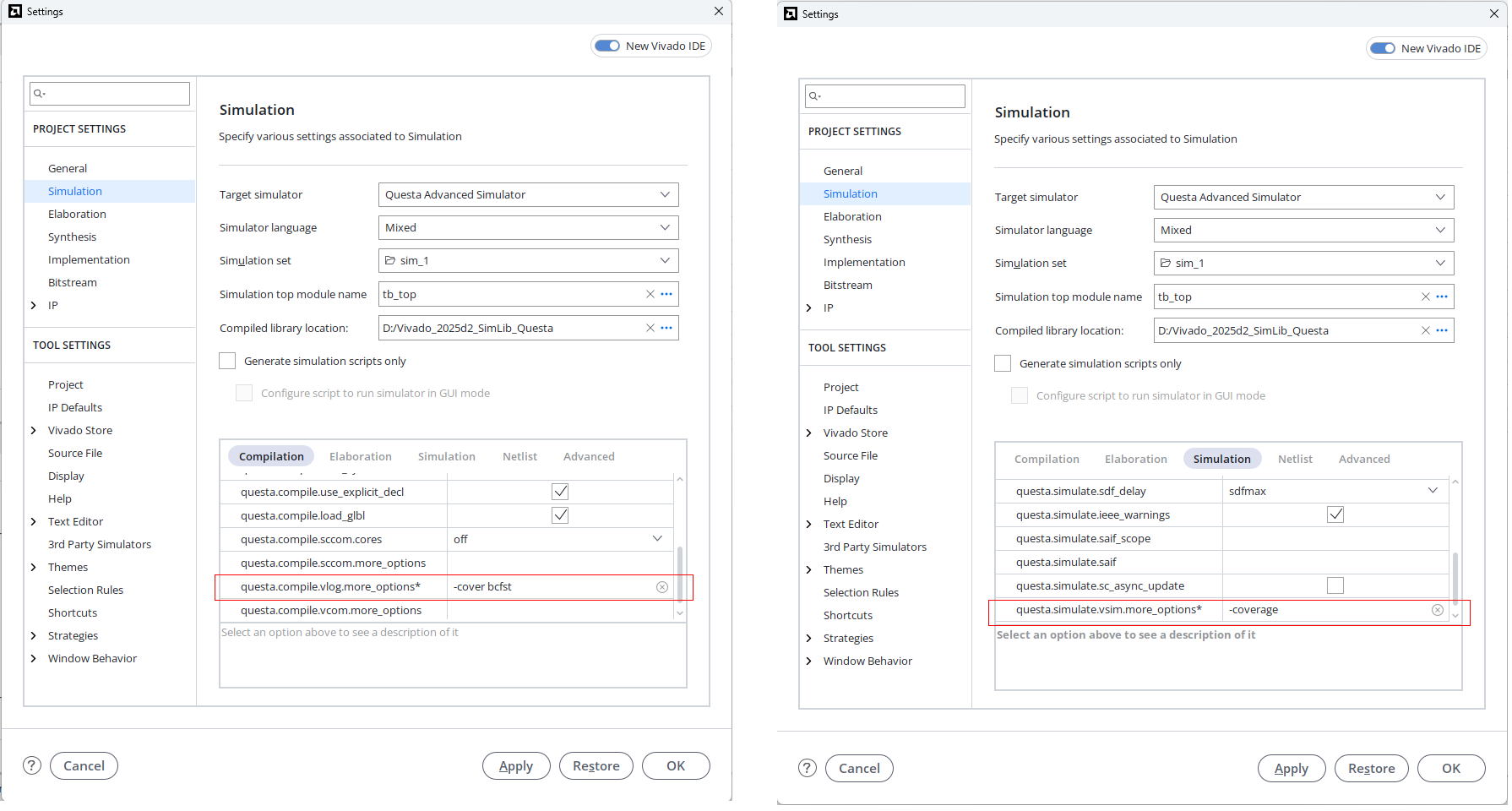The width and height of the screenshot is (1512, 811).
Task: Check Generate simulation scripts only, right window
Action: point(1003,363)
